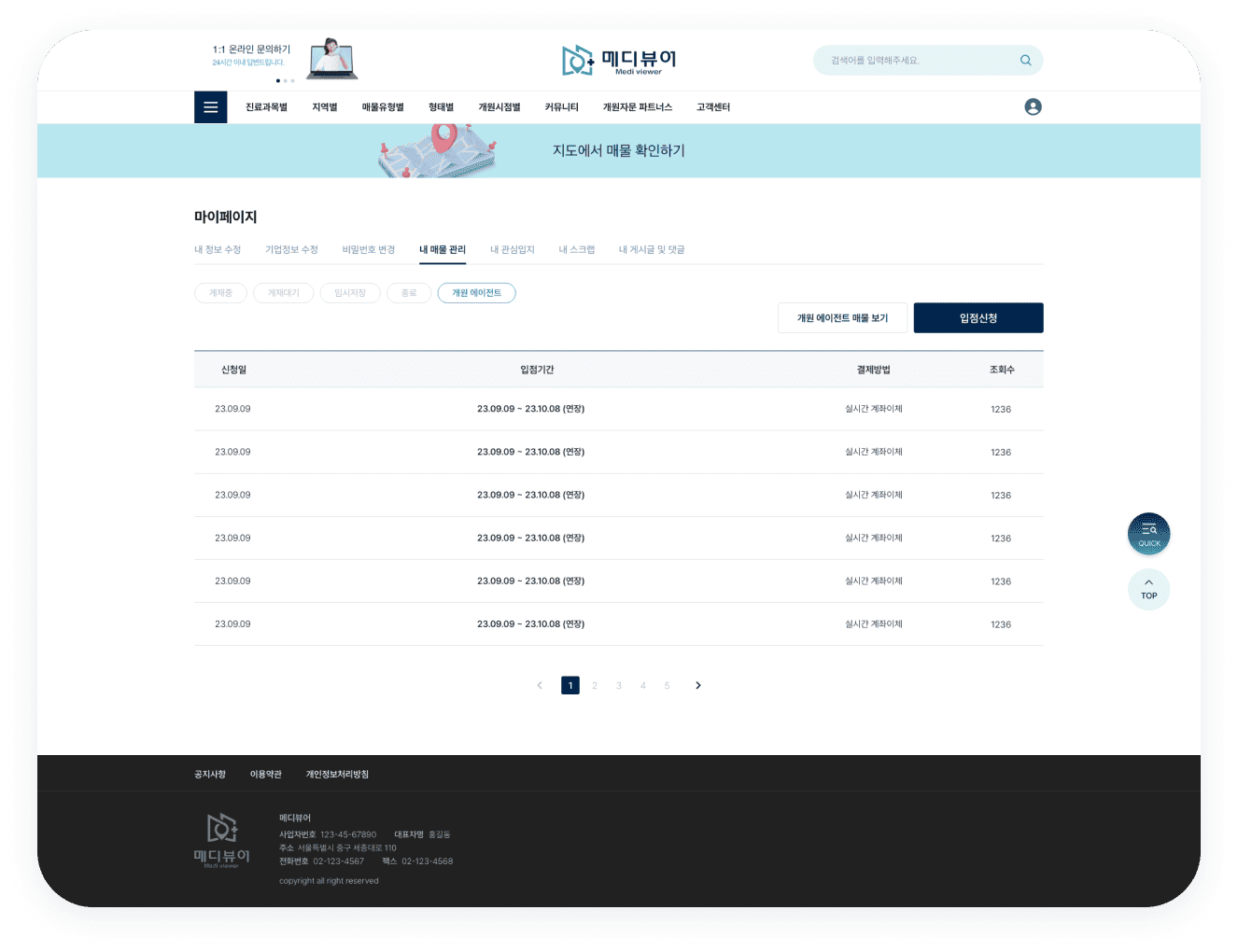Click 개원 에이전트 매물 보기 button
The width and height of the screenshot is (1238, 952).
(842, 318)
